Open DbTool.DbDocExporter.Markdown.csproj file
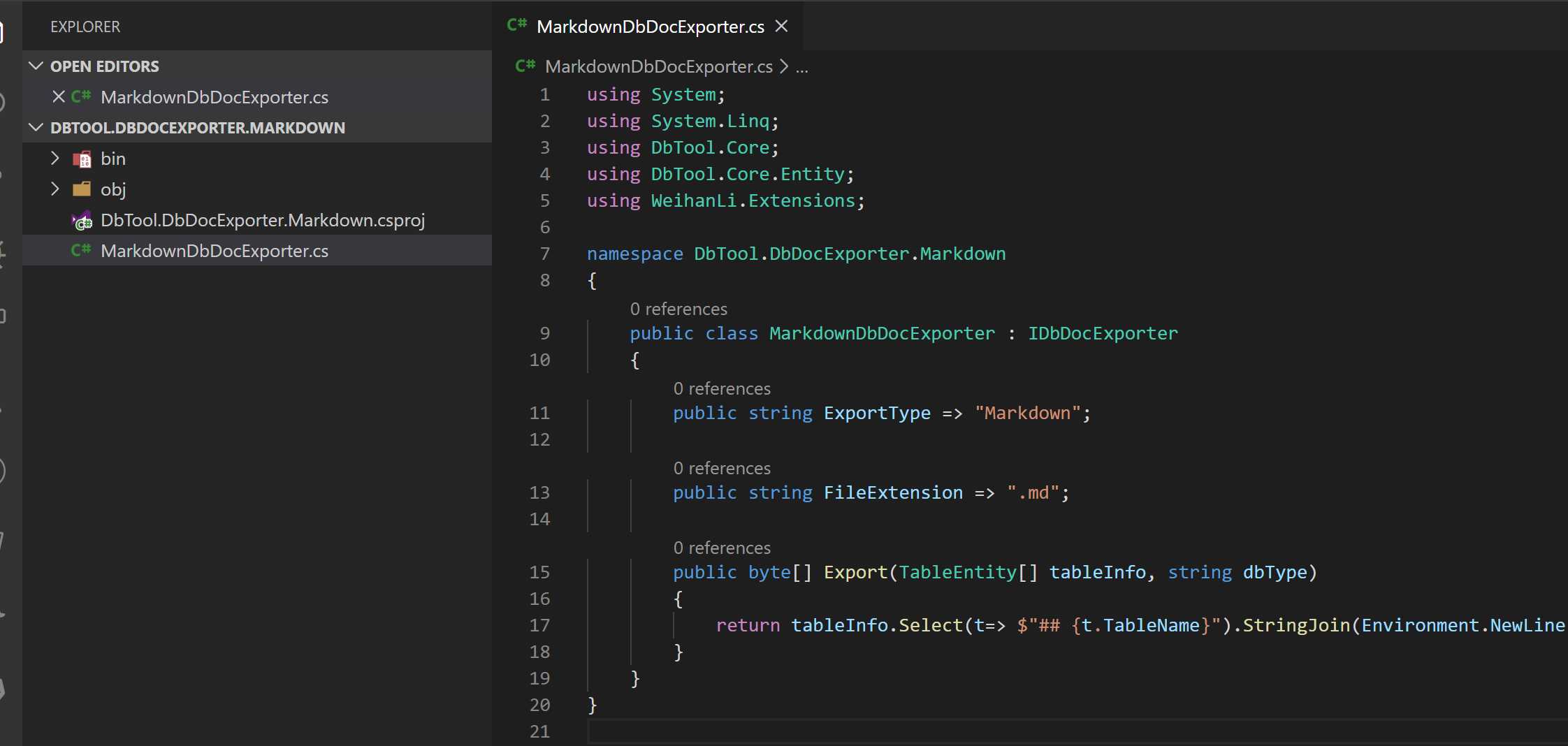Viewport: 1568px width, 746px height. 263,220
